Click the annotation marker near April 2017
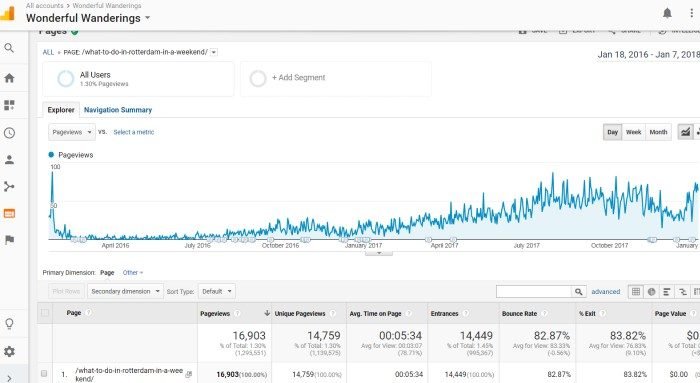 coord(453,240)
